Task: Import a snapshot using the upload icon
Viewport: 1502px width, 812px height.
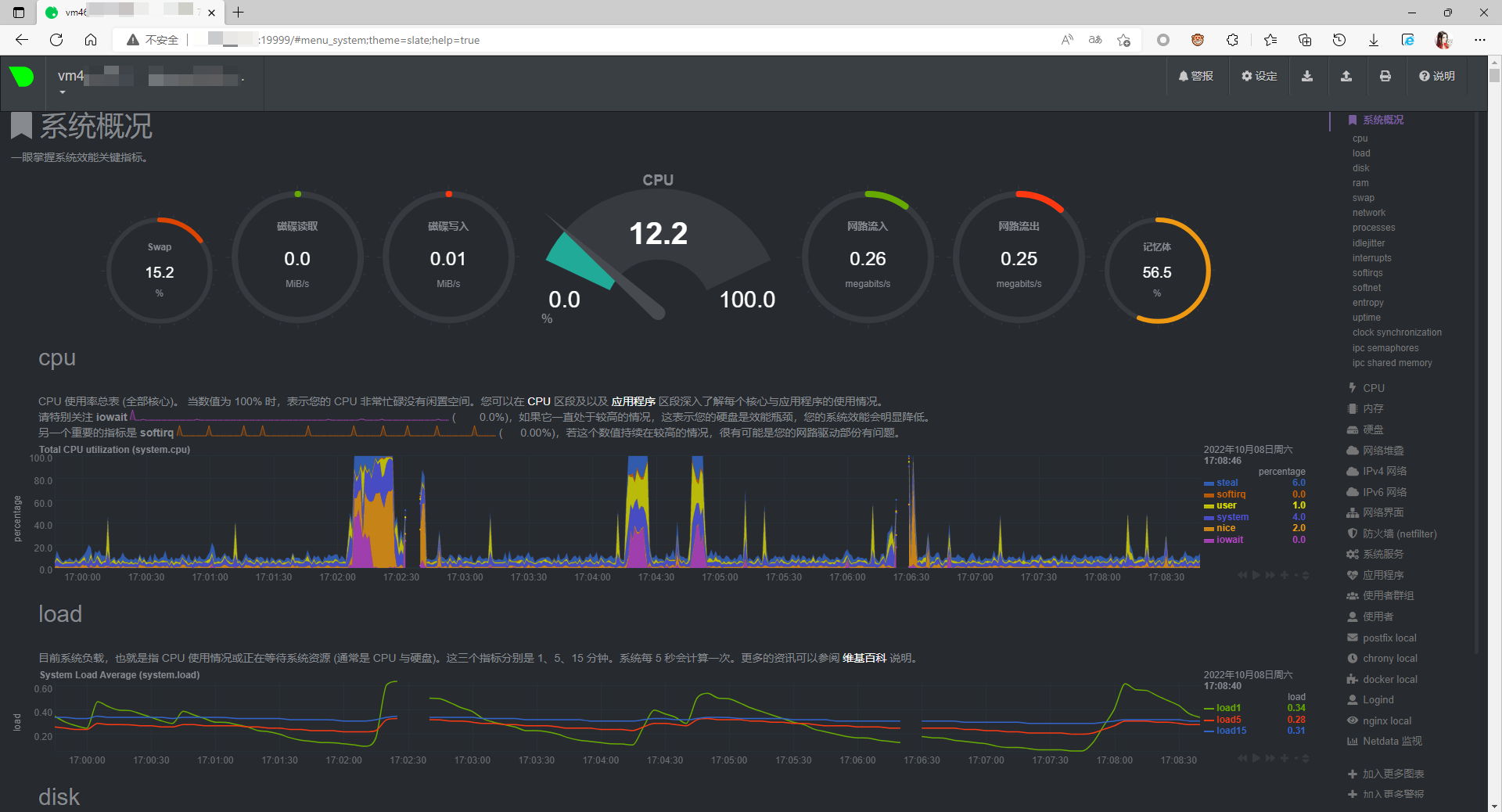Action: coord(1346,76)
